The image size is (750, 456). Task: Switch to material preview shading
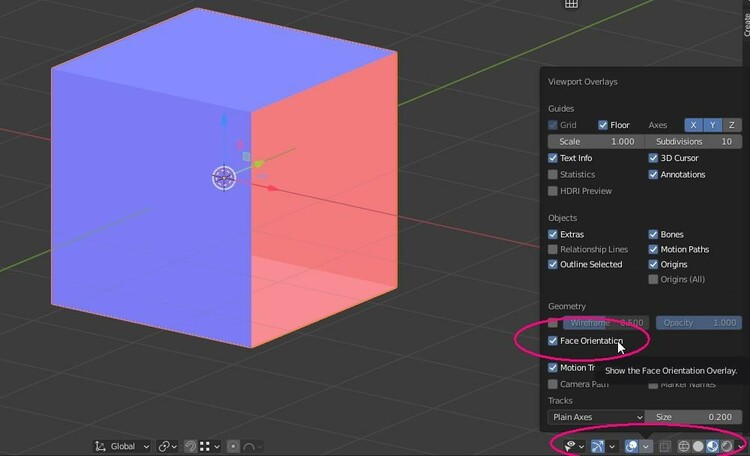(x=712, y=446)
